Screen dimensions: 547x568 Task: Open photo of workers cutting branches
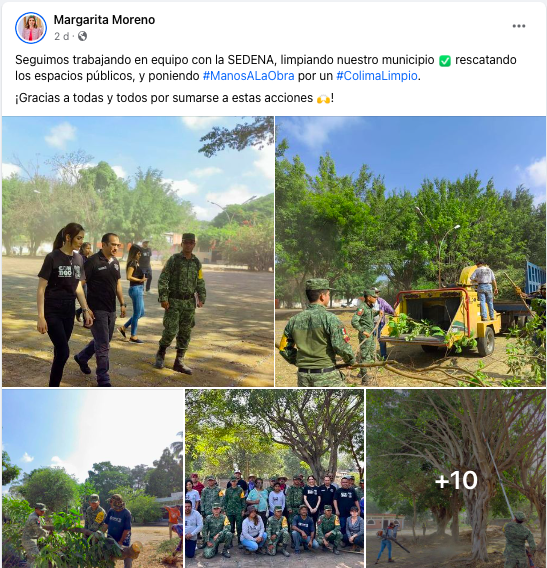coord(93,479)
